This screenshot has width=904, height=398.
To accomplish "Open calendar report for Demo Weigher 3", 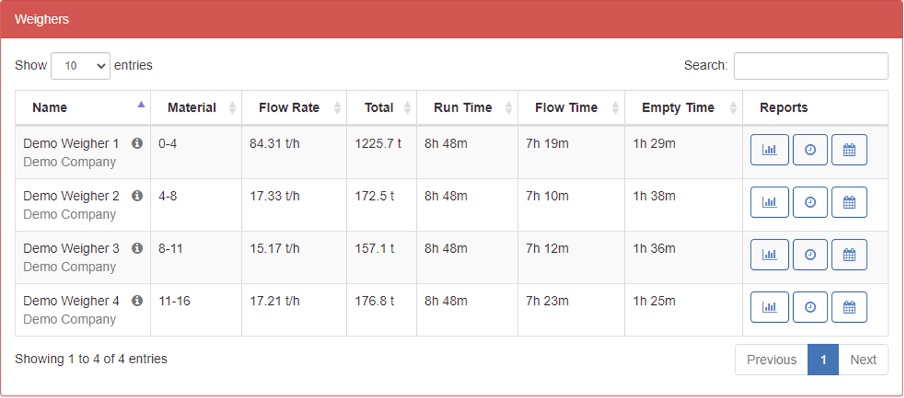I will click(849, 255).
